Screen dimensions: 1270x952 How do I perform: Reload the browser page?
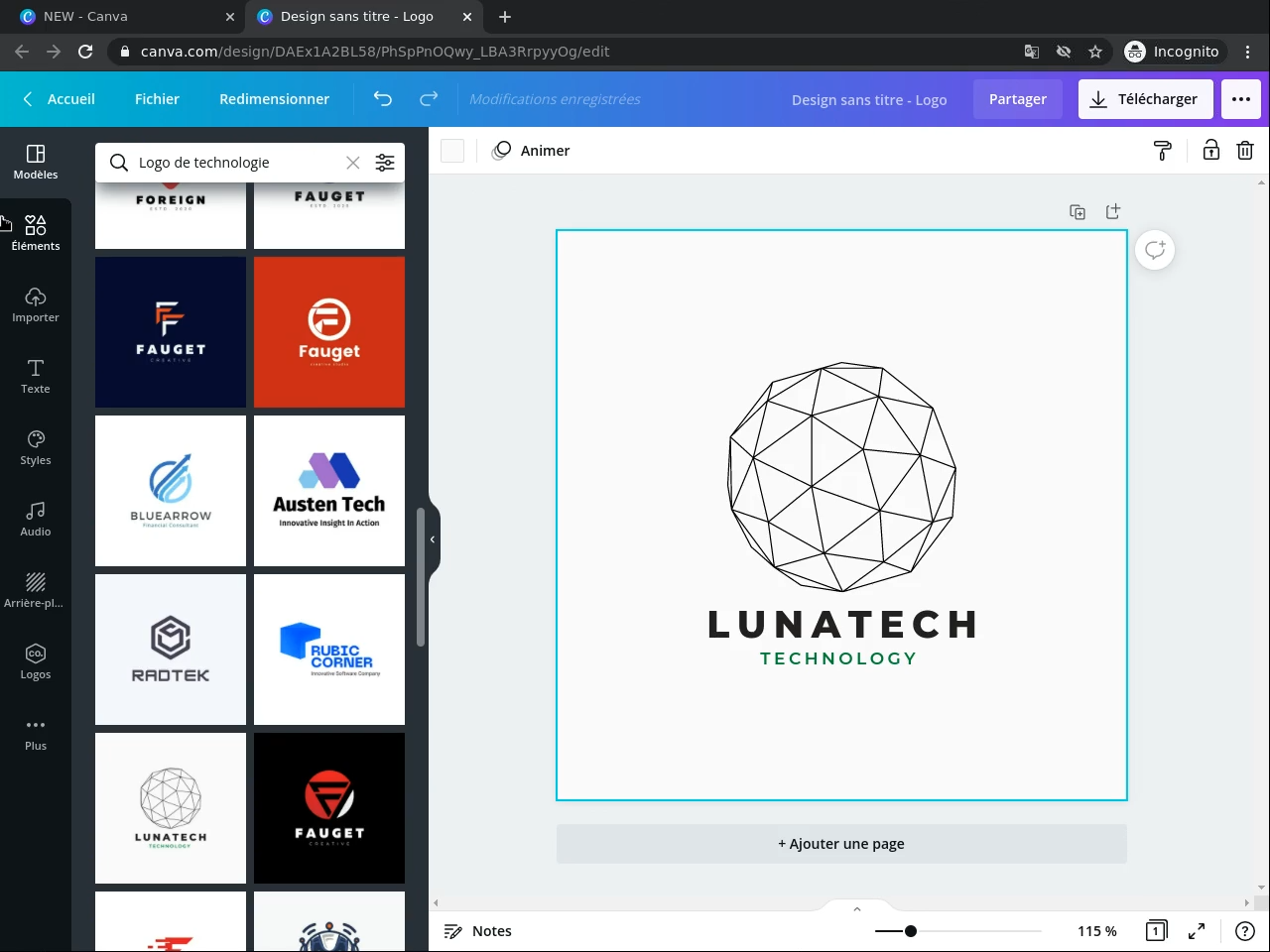tap(85, 52)
